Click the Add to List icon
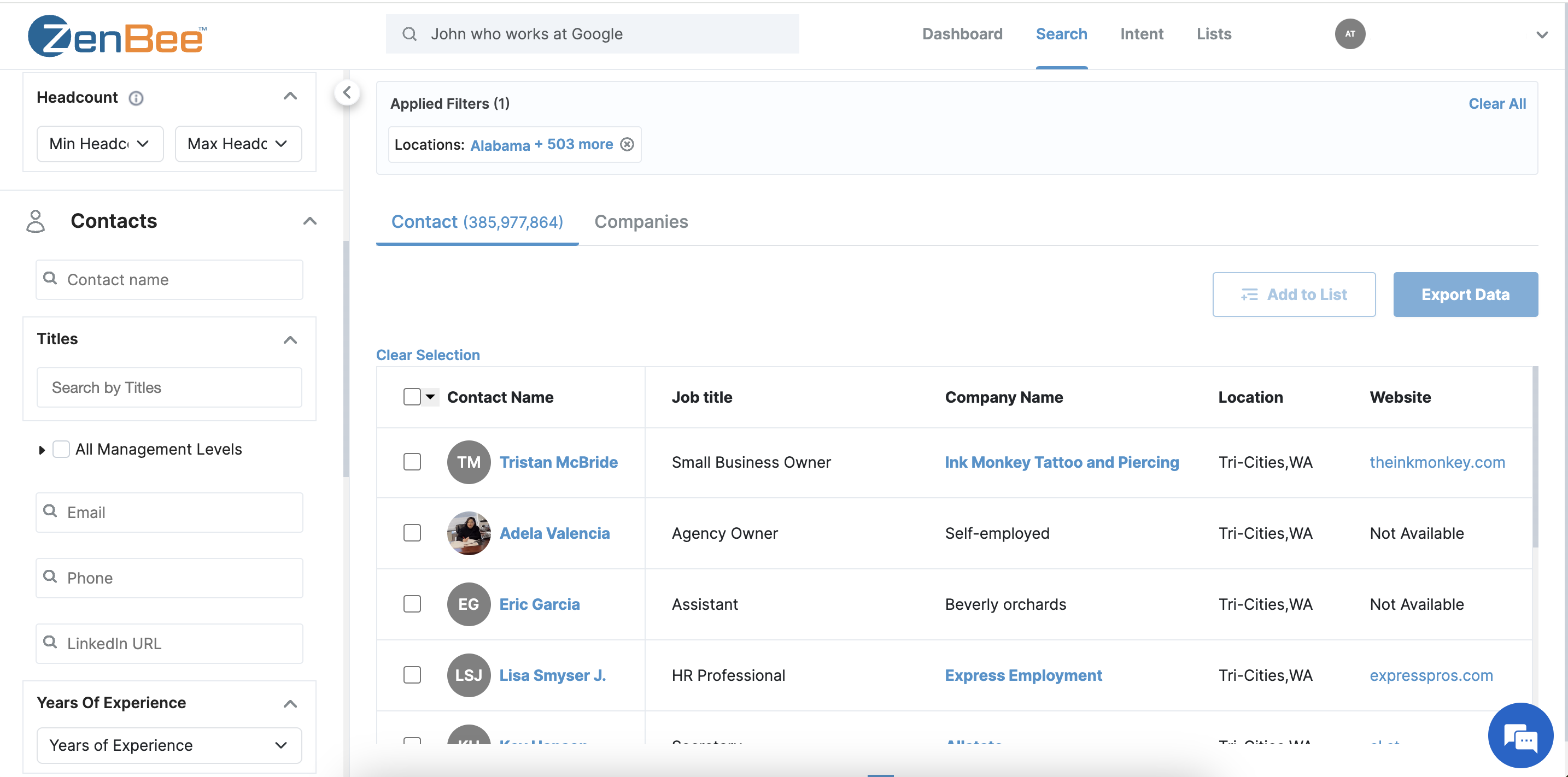This screenshot has height=777, width=1568. point(1248,295)
